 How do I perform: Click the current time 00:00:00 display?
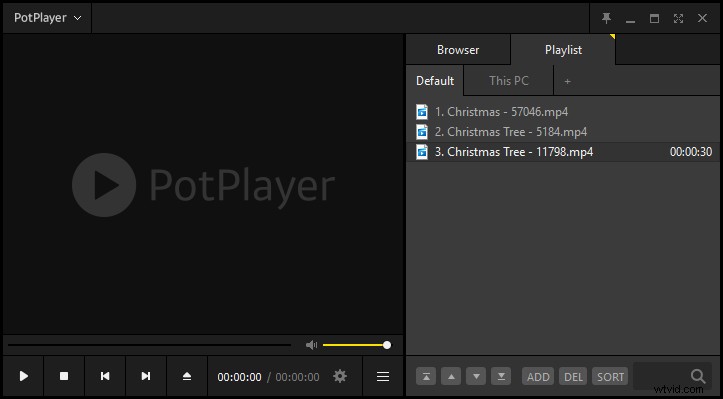pyautogui.click(x=239, y=377)
